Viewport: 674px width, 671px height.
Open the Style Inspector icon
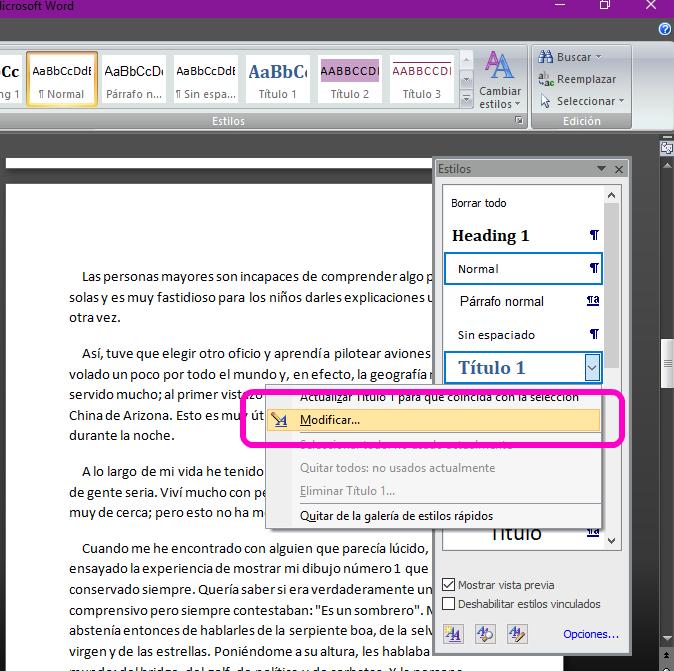click(485, 633)
